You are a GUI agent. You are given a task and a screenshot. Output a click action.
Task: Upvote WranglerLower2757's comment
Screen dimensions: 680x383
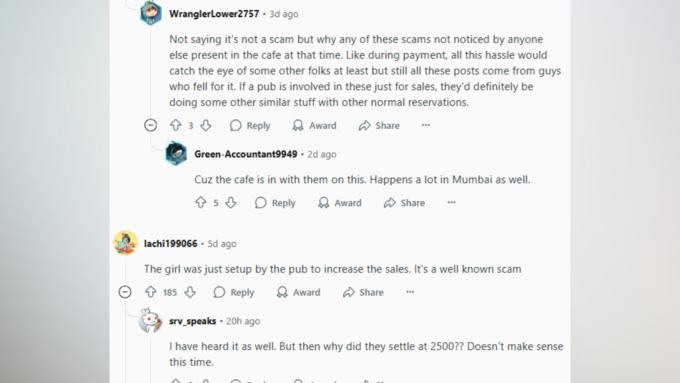(x=176, y=125)
